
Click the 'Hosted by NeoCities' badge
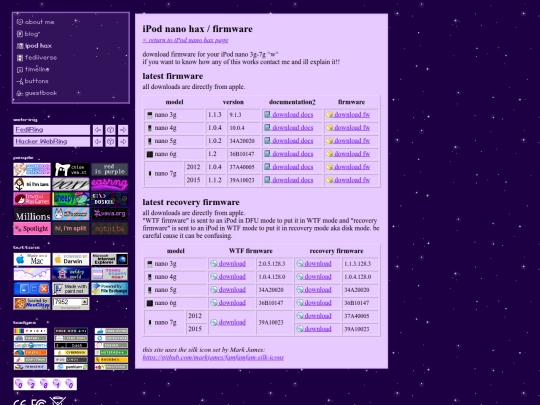pos(32,303)
